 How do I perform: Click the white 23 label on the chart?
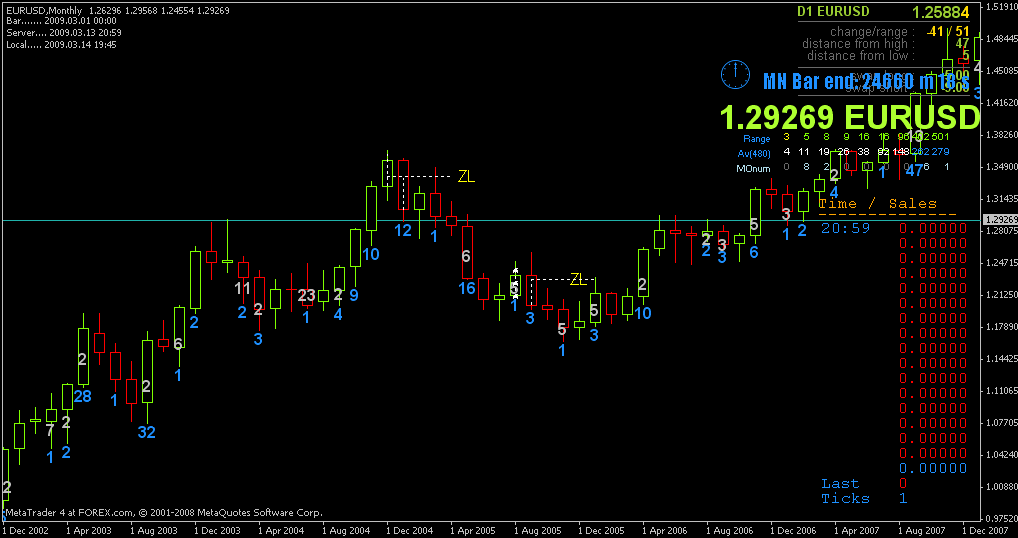pos(306,296)
